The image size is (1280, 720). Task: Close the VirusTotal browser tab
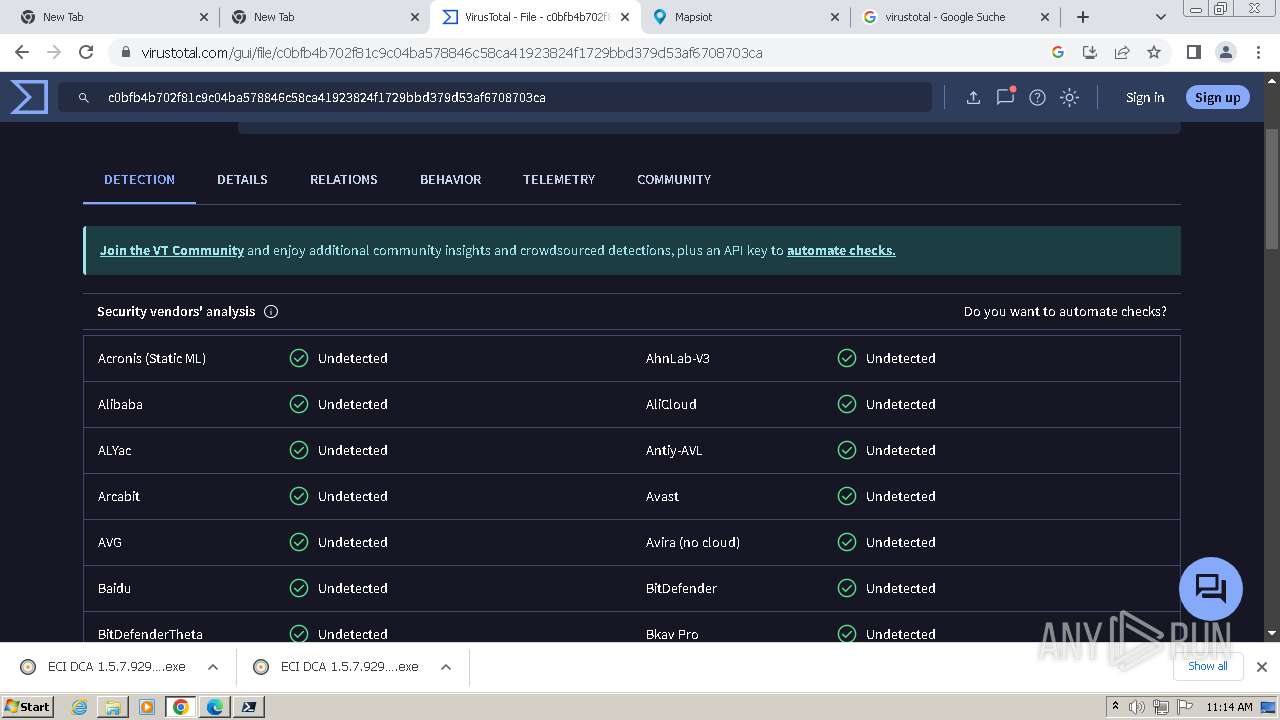(624, 17)
